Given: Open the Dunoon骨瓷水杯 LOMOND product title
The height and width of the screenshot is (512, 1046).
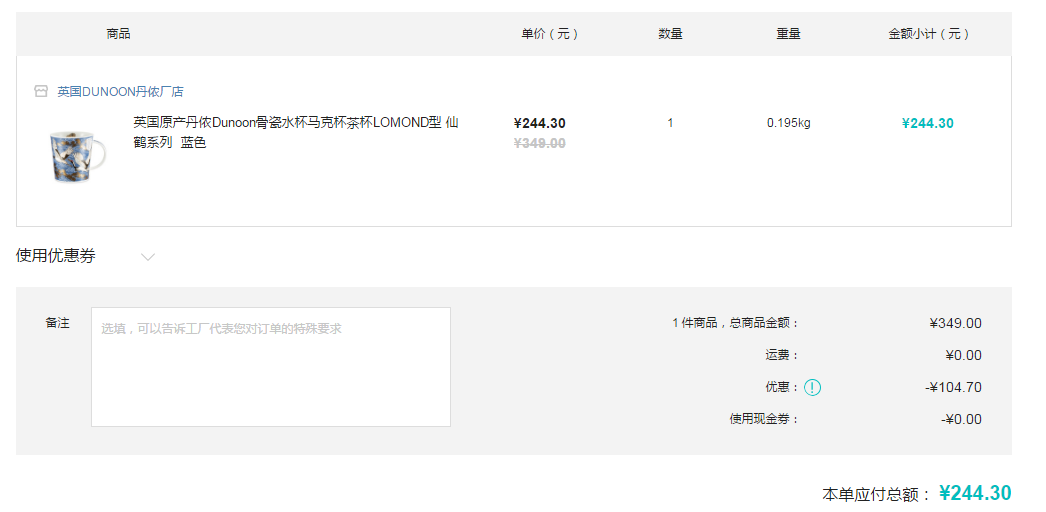Looking at the screenshot, I should (x=296, y=133).
